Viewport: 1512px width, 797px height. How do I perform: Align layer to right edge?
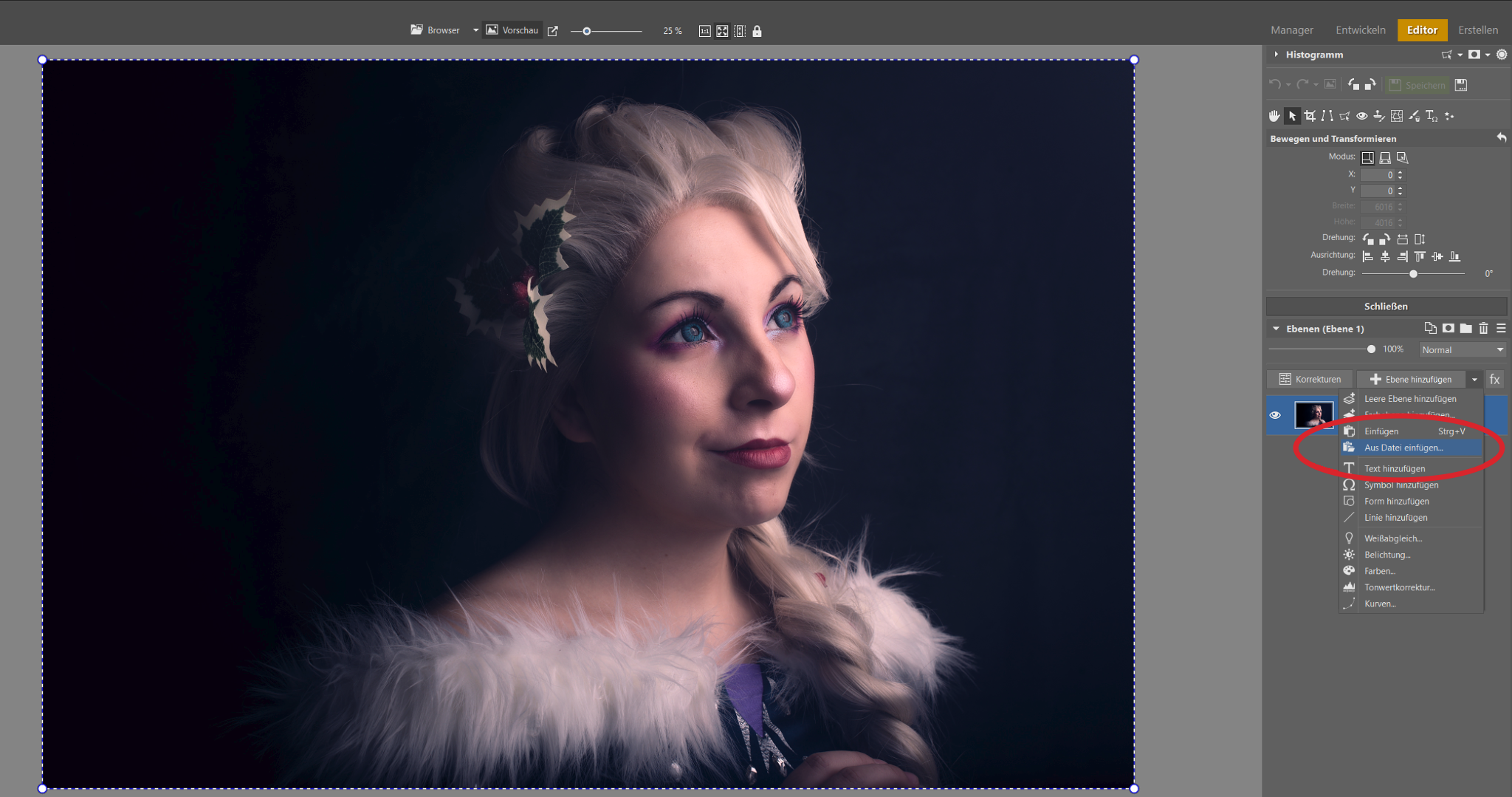click(x=1402, y=256)
